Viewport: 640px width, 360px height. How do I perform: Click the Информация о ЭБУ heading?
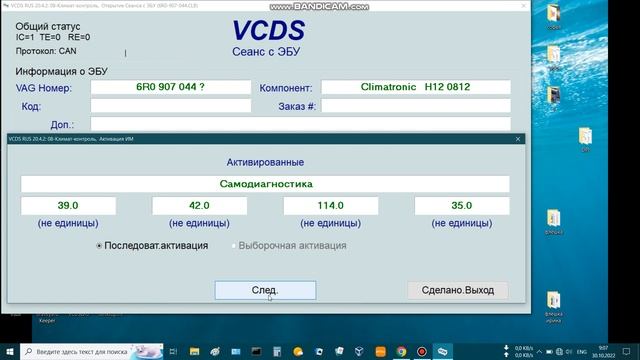coord(62,71)
